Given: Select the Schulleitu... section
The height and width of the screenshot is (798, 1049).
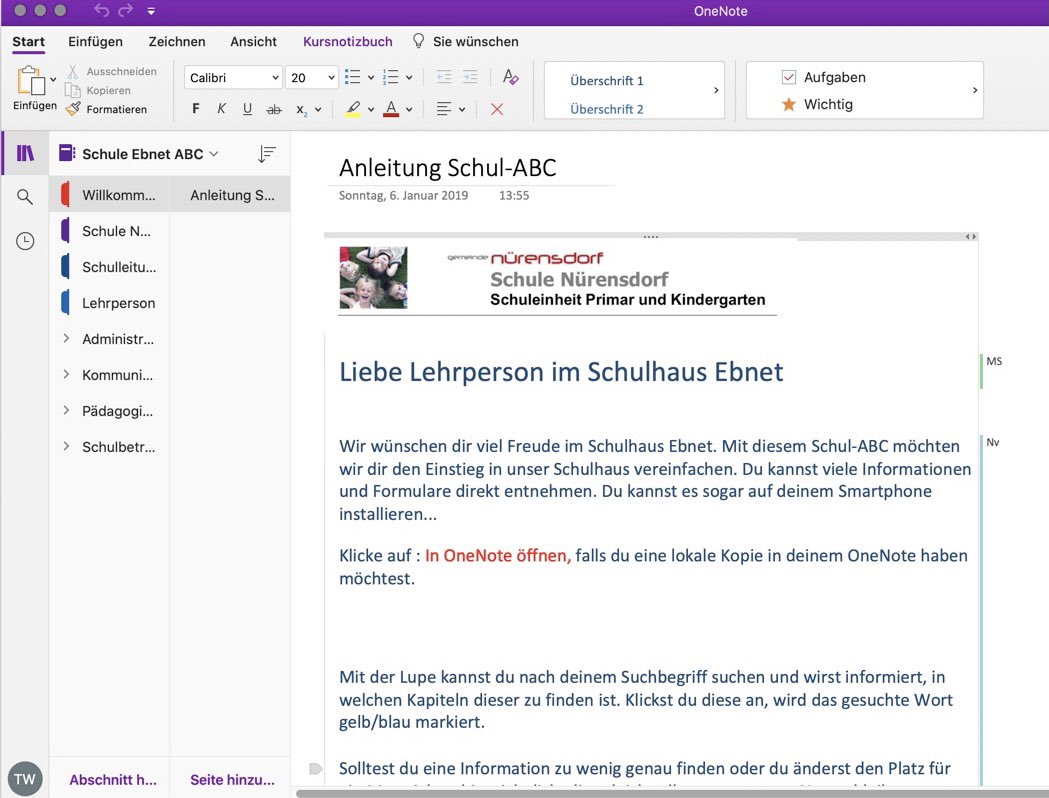Looking at the screenshot, I should [x=110, y=267].
